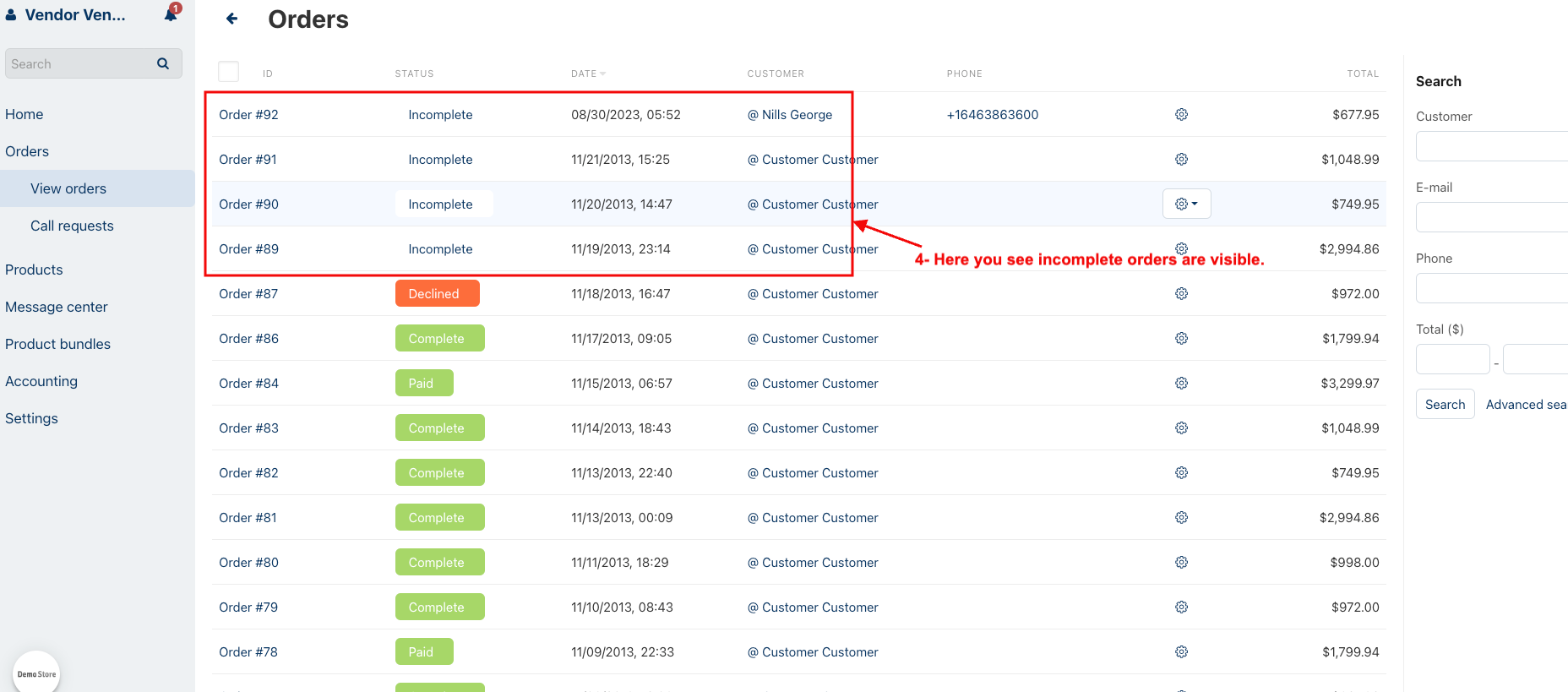Viewport: 1568px width, 692px height.
Task: Change Declined status of Order #87
Action: click(437, 293)
